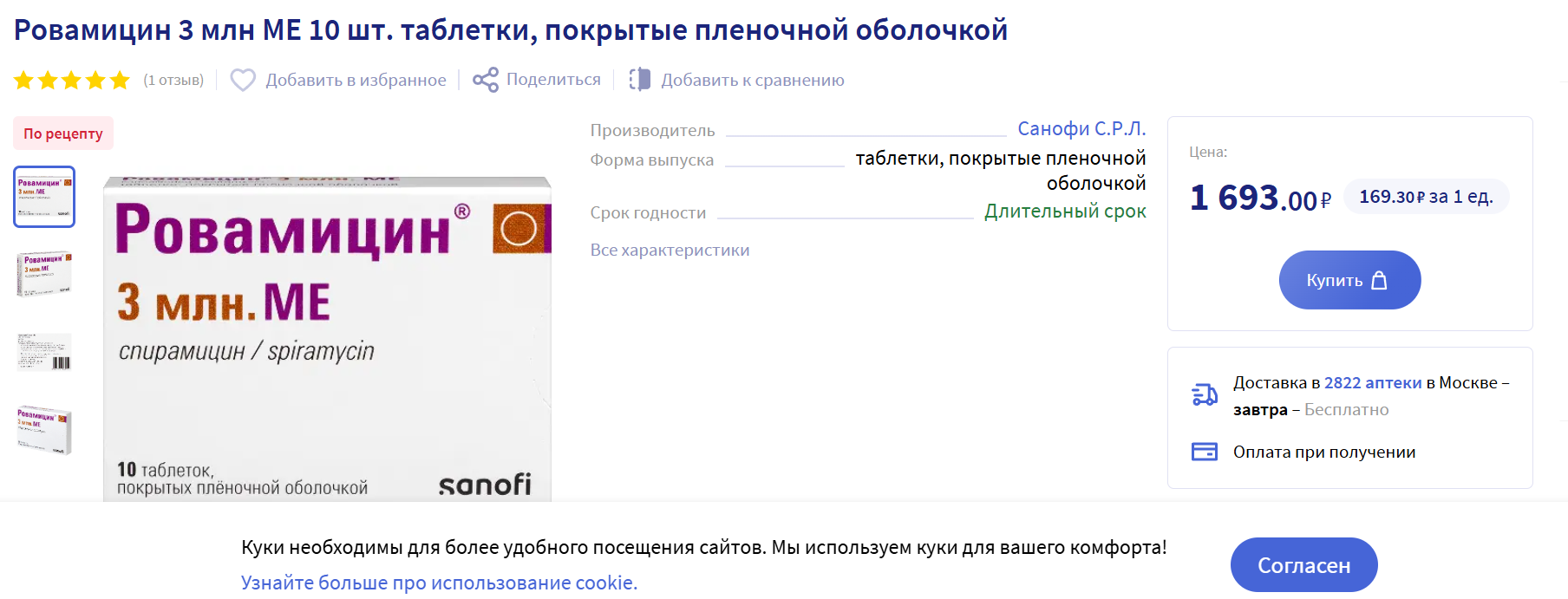Click the 'Форма выпуска' label
Screen dimensions: 1568x599
pyautogui.click(x=651, y=160)
